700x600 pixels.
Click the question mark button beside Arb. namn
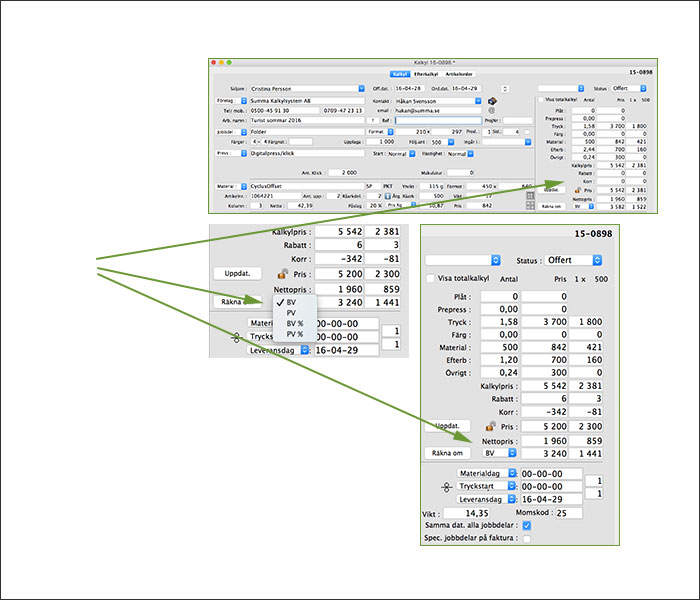[x=372, y=121]
